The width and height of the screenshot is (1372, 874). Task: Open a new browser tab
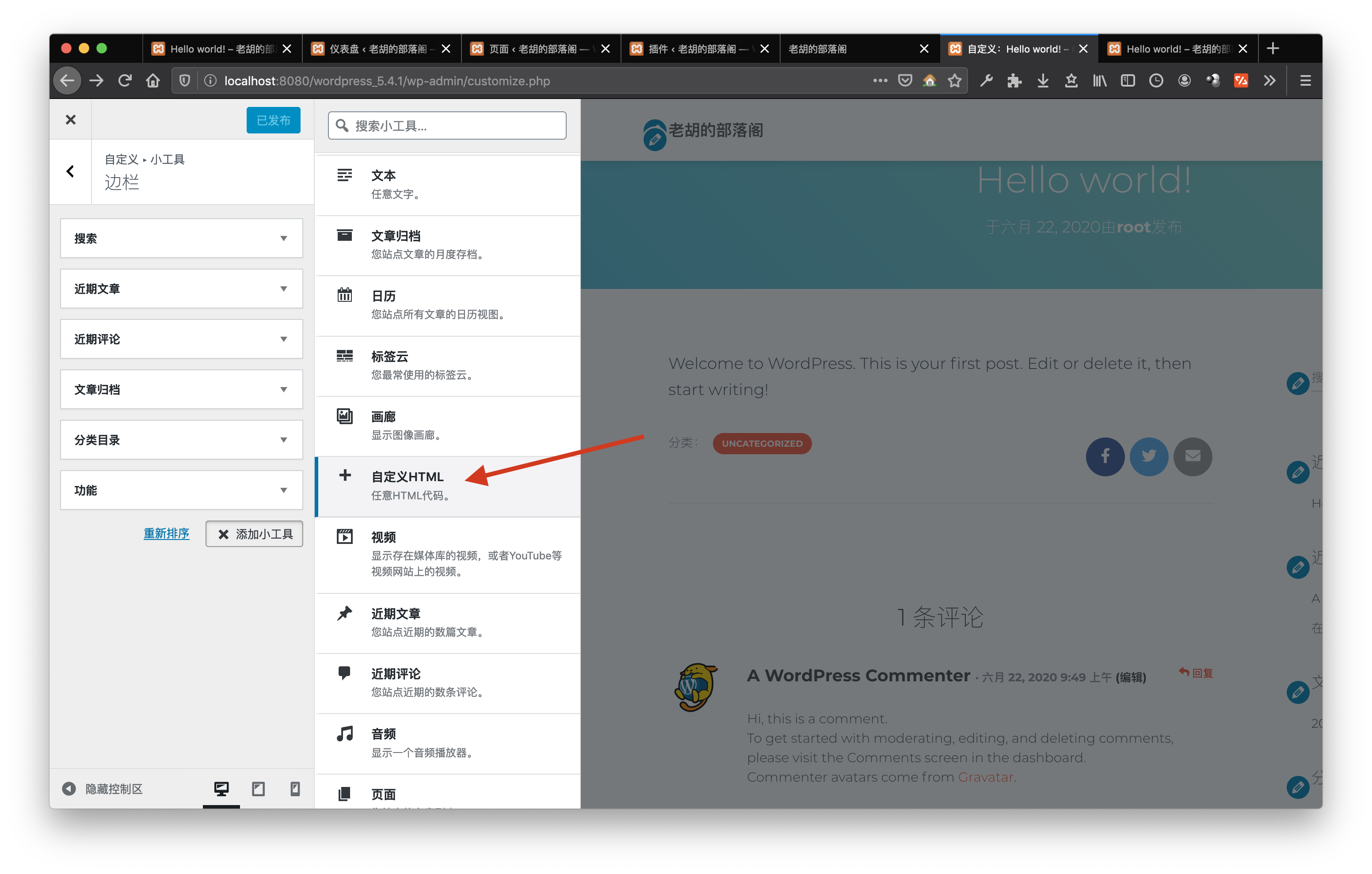point(1272,49)
